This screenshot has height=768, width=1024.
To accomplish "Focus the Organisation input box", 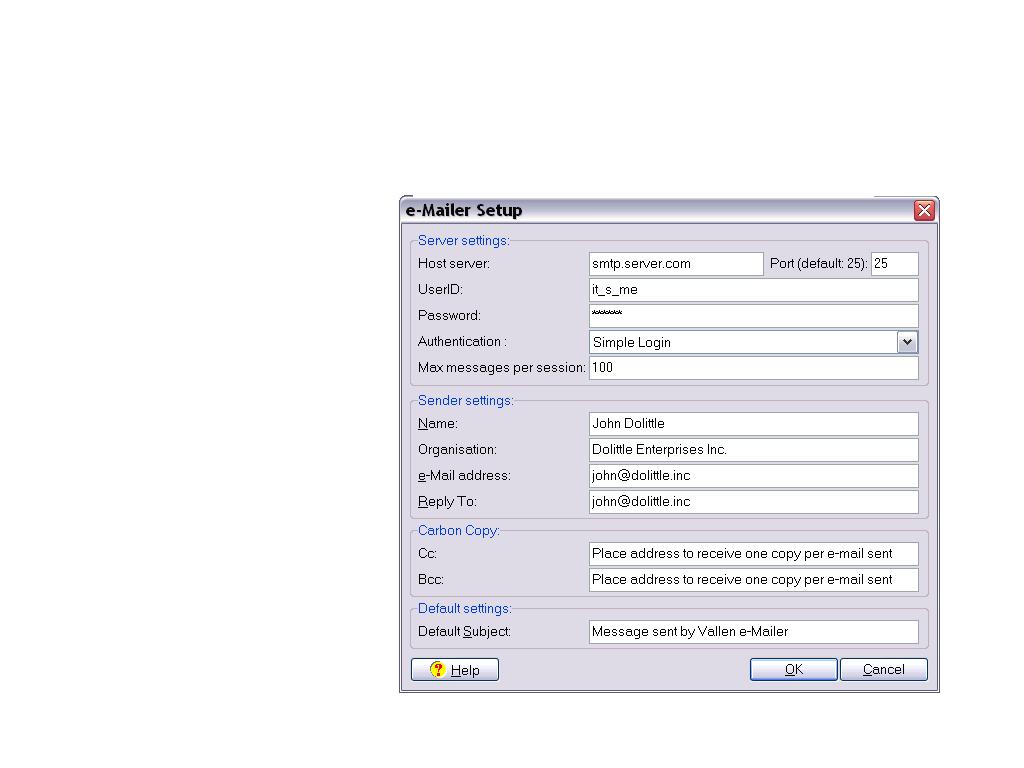I will point(753,450).
